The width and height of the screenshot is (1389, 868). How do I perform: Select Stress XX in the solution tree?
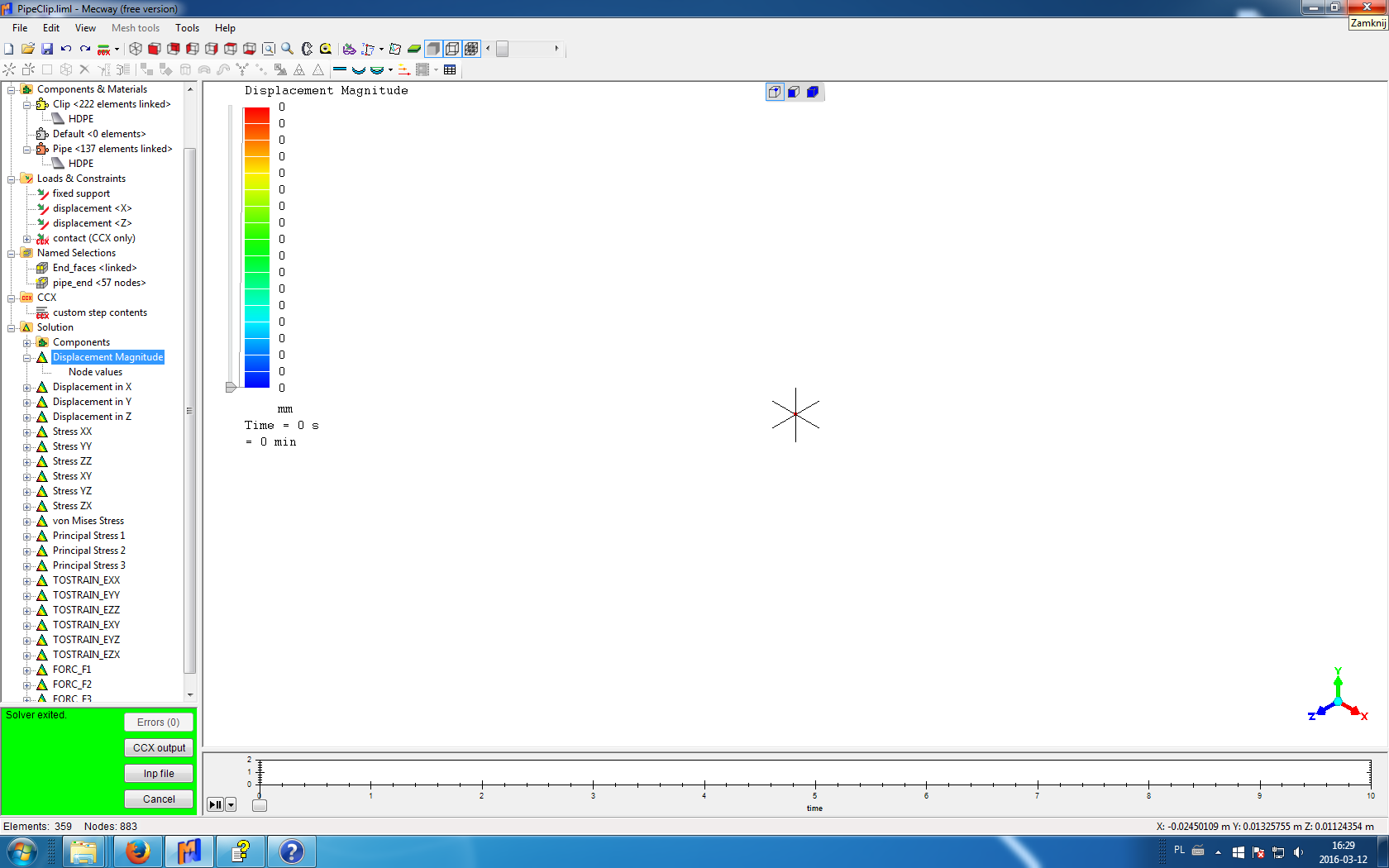point(72,432)
